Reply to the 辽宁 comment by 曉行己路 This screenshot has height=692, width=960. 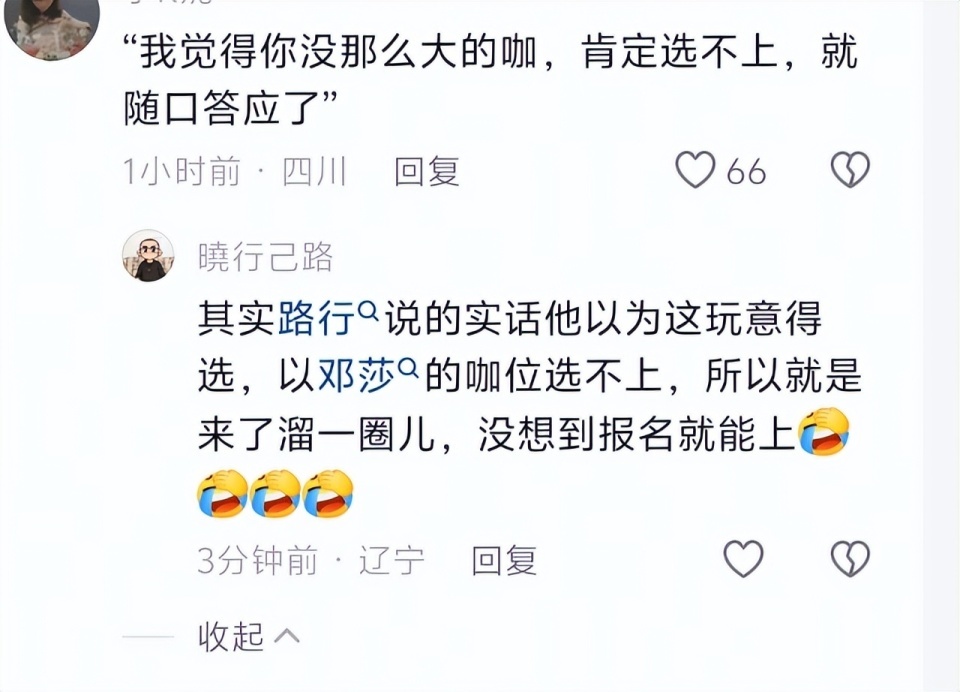click(504, 560)
